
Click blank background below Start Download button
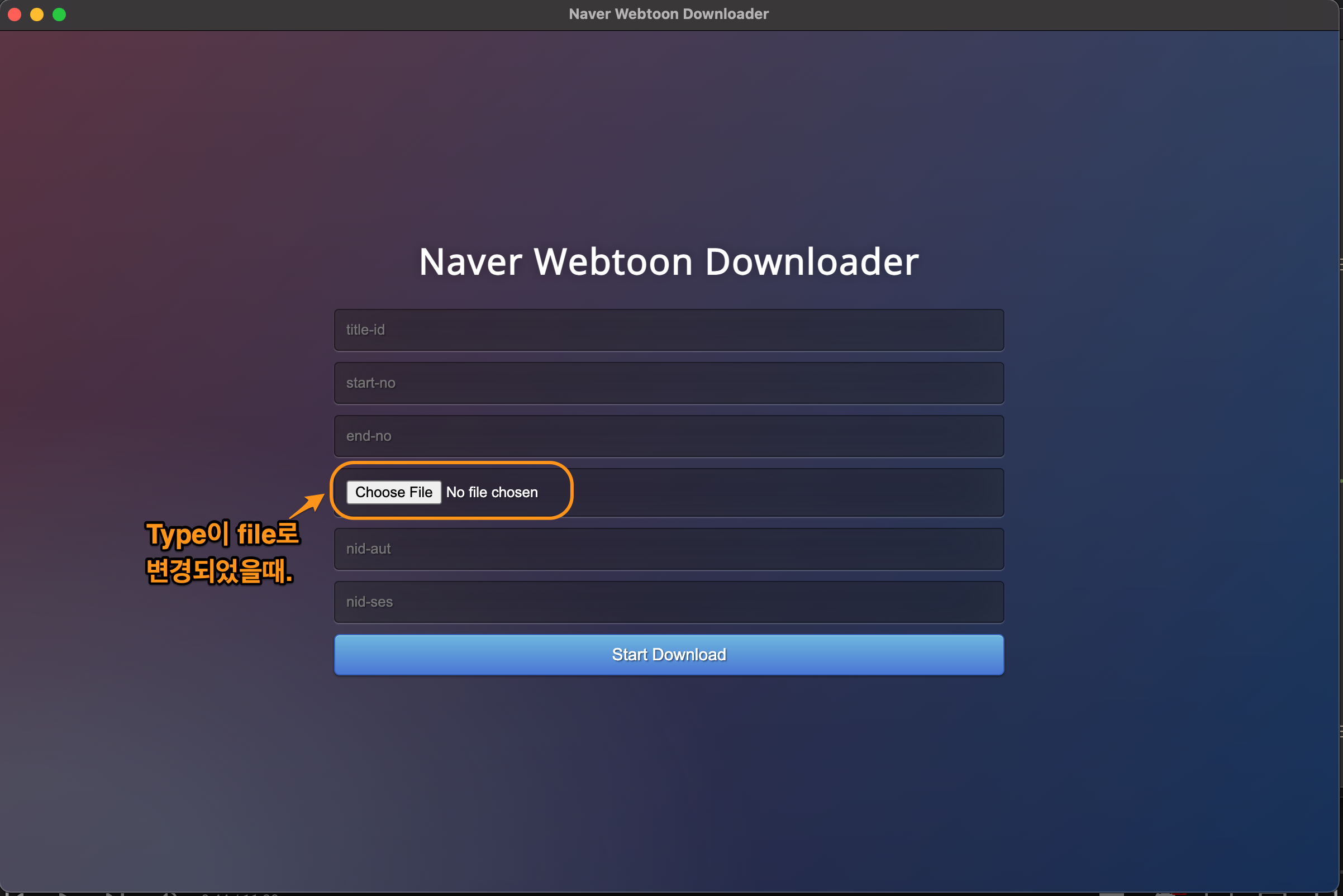pos(669,771)
